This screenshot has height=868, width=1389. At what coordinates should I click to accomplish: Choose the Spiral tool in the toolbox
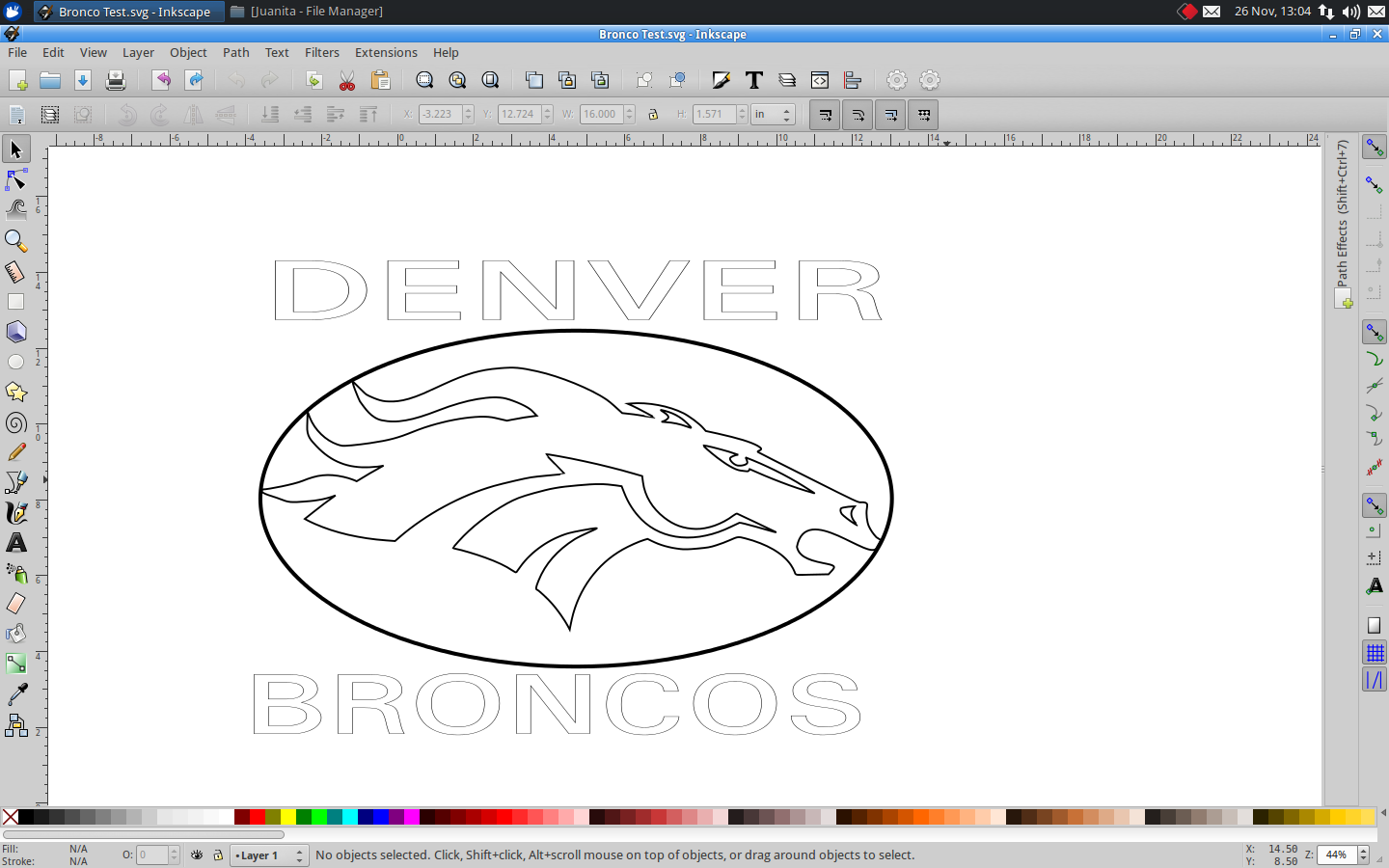coord(16,422)
